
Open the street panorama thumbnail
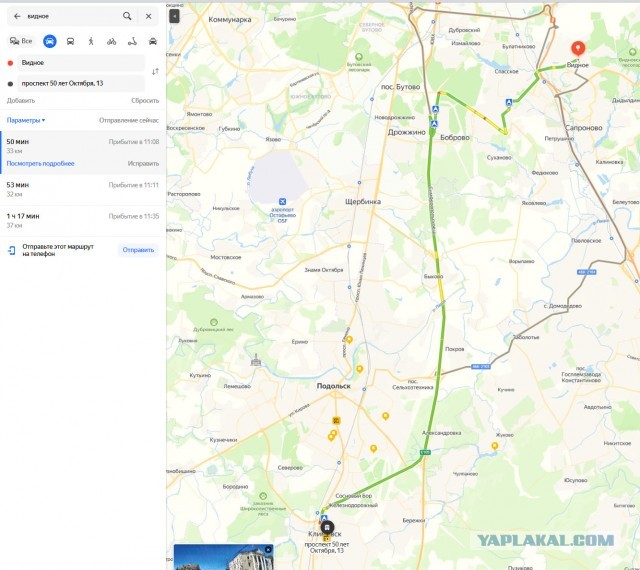tap(223, 557)
